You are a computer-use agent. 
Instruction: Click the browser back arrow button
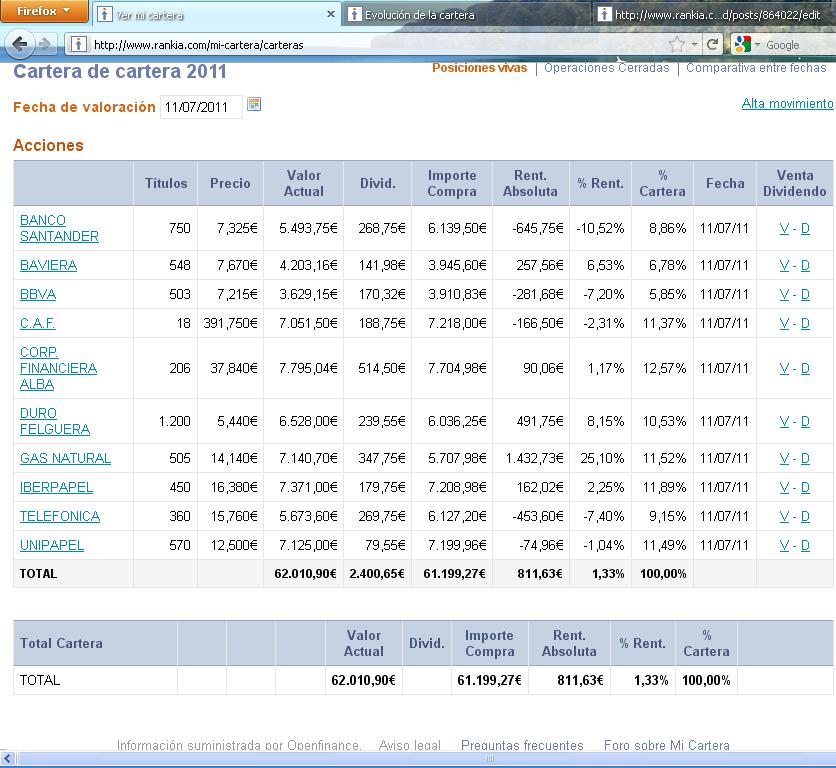(19, 44)
